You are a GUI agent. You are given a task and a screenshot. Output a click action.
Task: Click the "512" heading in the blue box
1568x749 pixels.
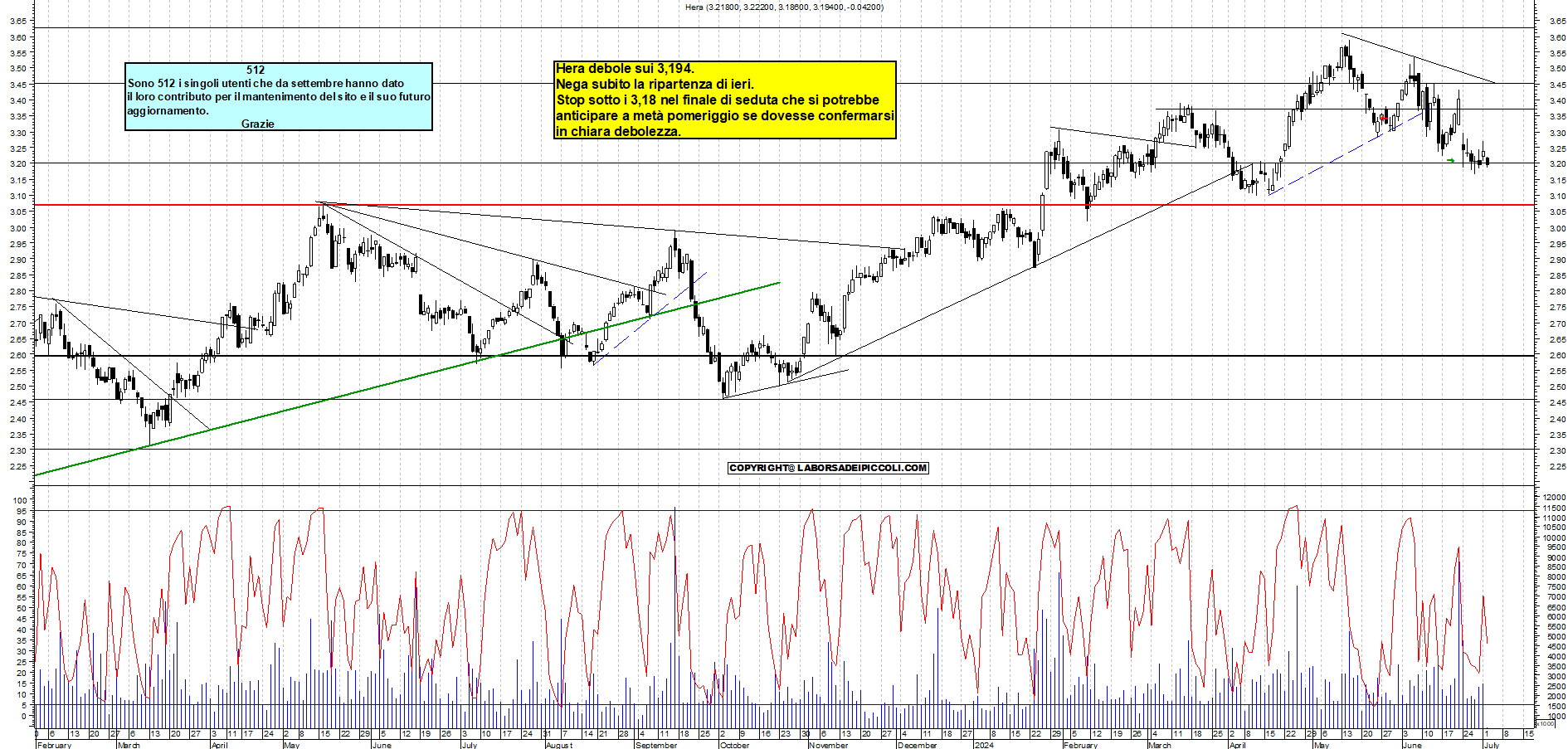click(x=256, y=70)
